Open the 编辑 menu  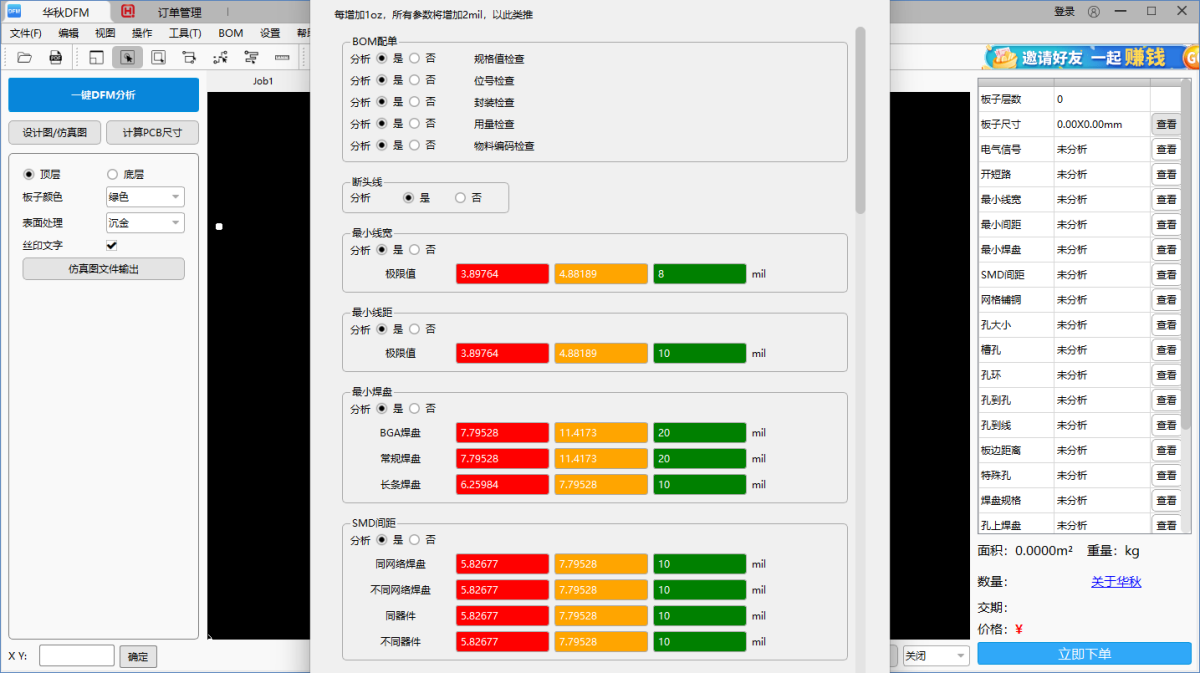[x=68, y=33]
